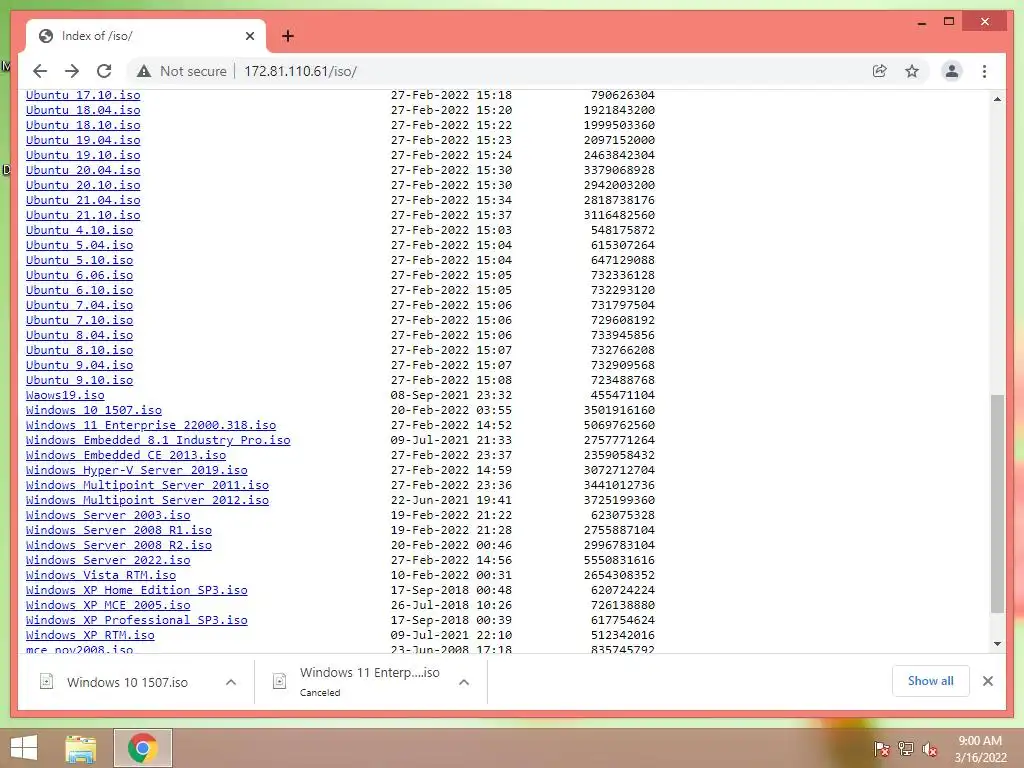Click the vertical scrollbar thumb
The width and height of the screenshot is (1024, 768).
tap(997, 504)
